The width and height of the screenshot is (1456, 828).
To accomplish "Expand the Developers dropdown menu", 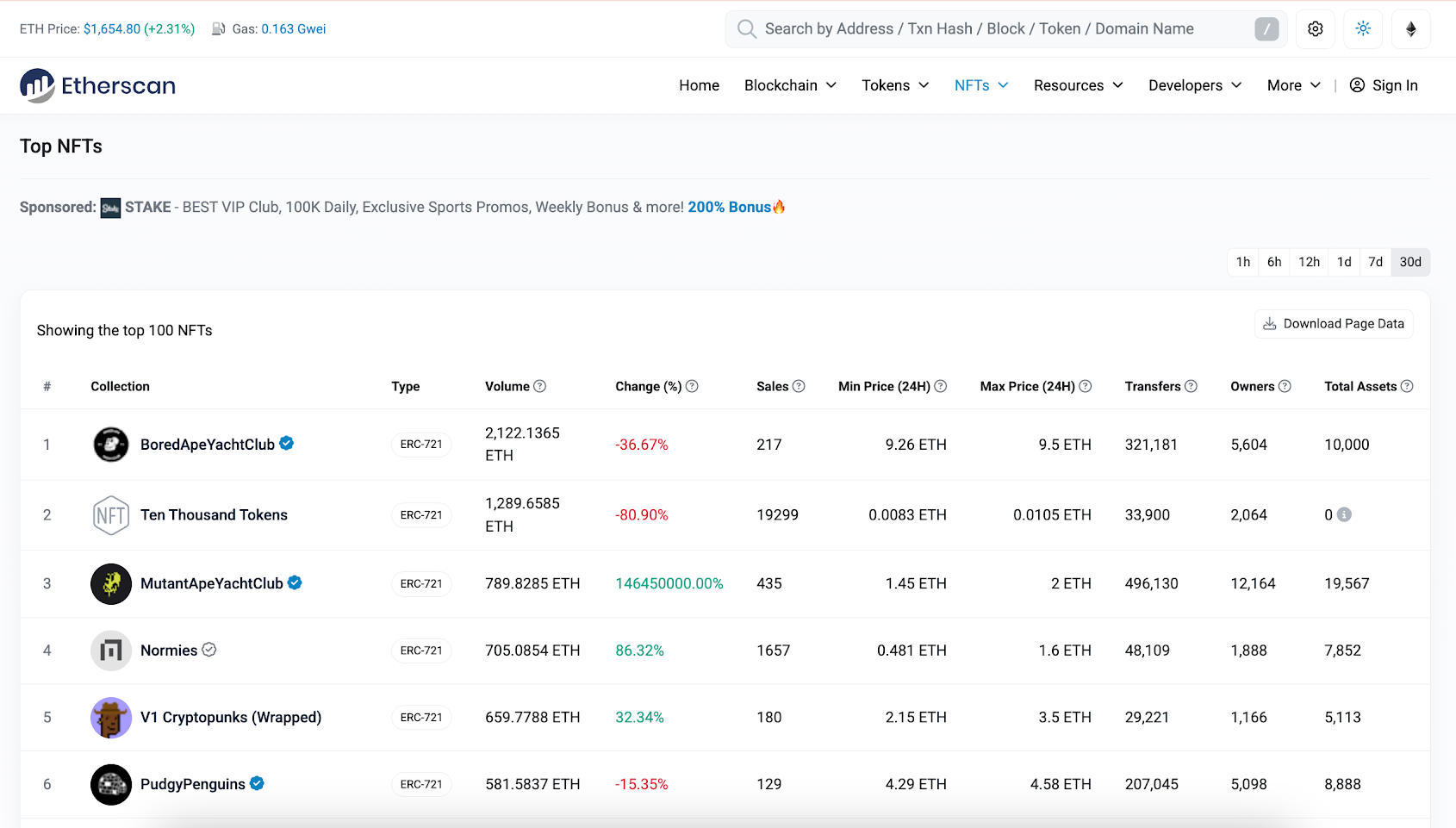I will point(1195,85).
